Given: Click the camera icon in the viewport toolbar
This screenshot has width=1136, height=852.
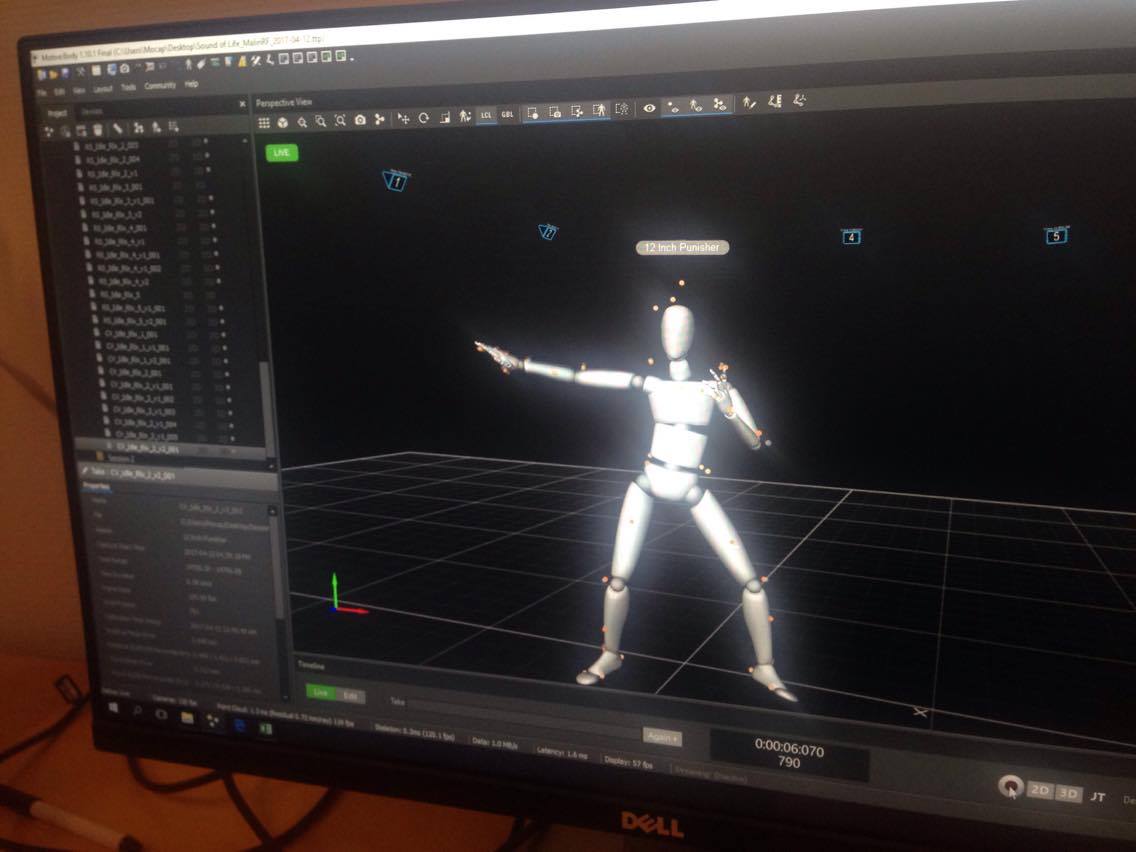Looking at the screenshot, I should click(x=359, y=118).
